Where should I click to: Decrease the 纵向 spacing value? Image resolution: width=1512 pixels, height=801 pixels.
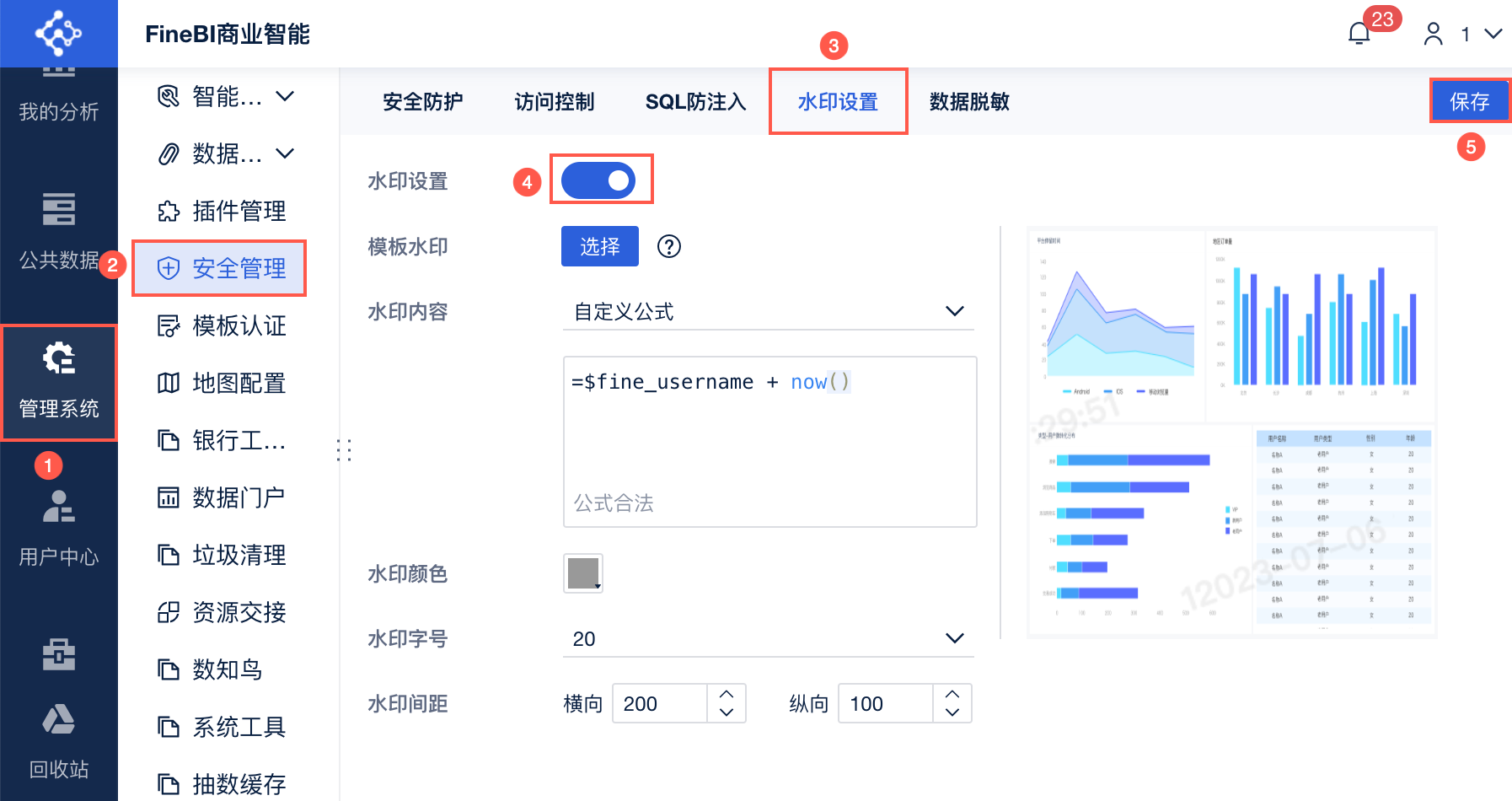[x=952, y=712]
